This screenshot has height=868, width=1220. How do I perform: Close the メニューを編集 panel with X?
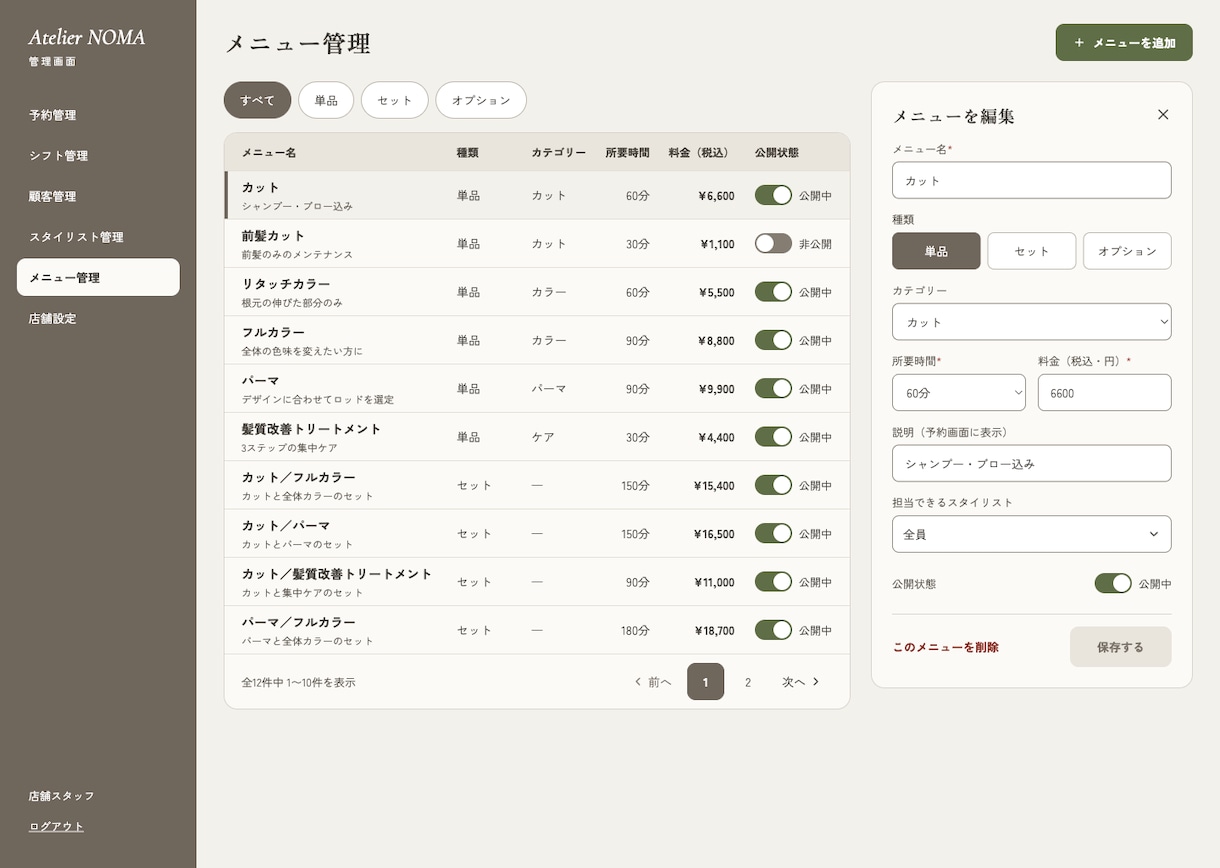1163,115
